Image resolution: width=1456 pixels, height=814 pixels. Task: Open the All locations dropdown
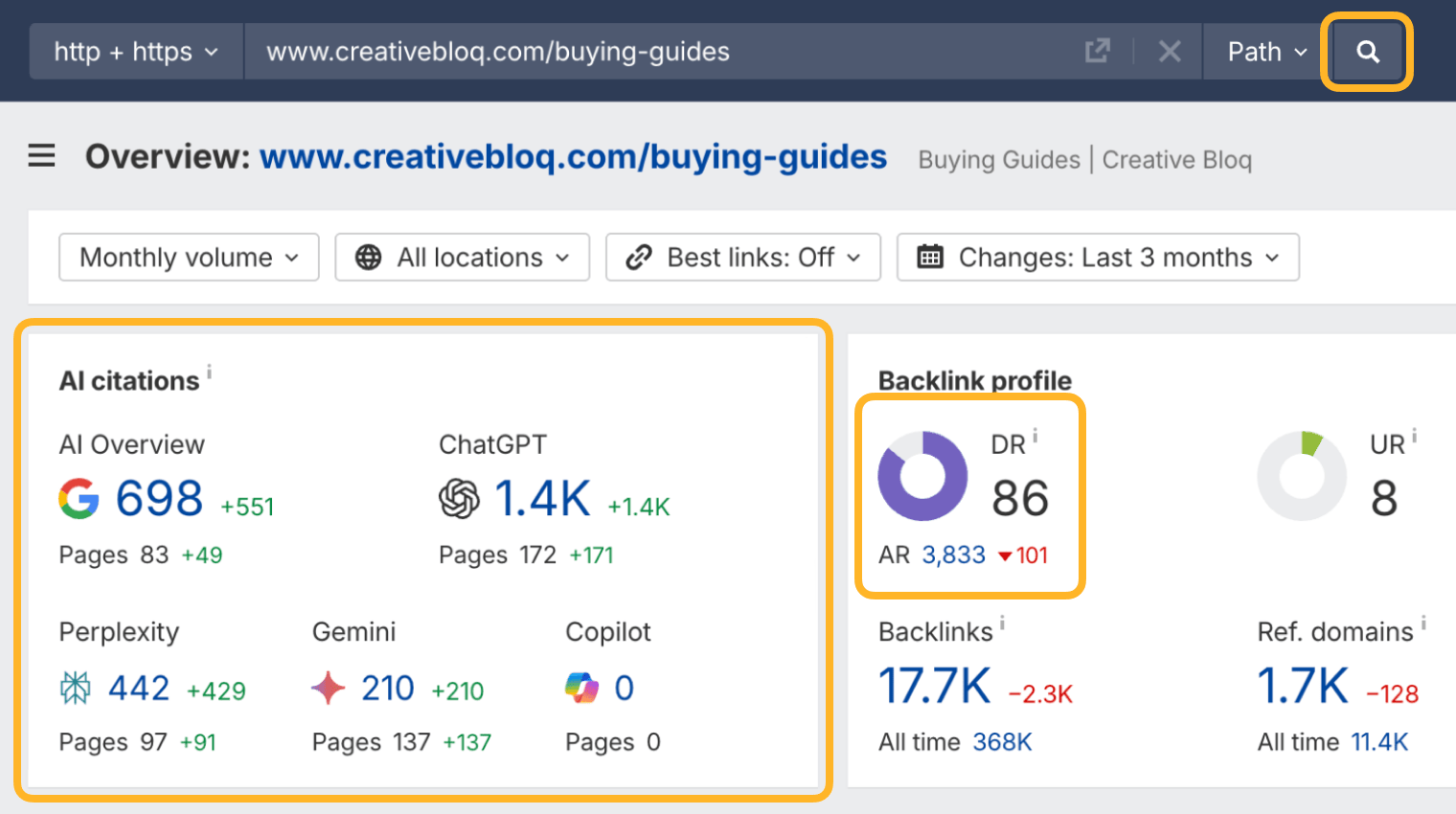click(x=463, y=258)
